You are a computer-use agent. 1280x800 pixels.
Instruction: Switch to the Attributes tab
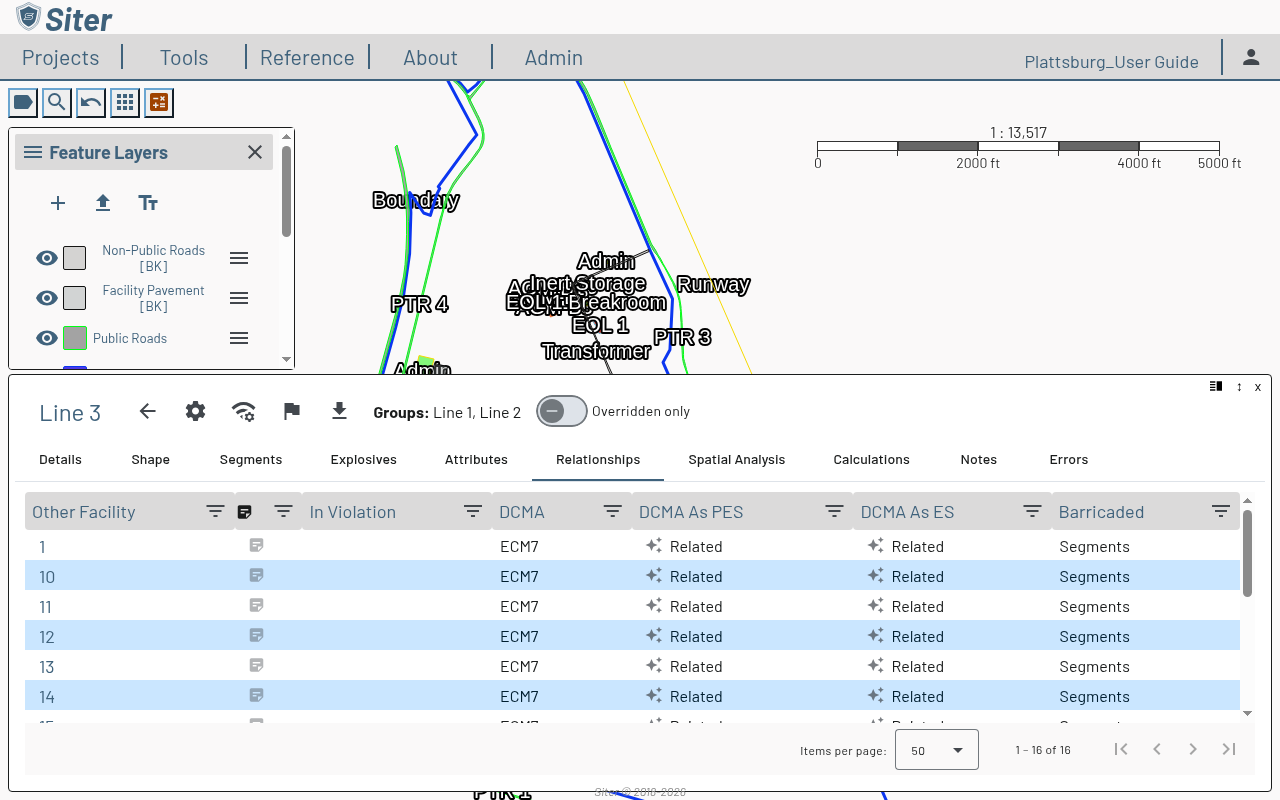pos(476,460)
